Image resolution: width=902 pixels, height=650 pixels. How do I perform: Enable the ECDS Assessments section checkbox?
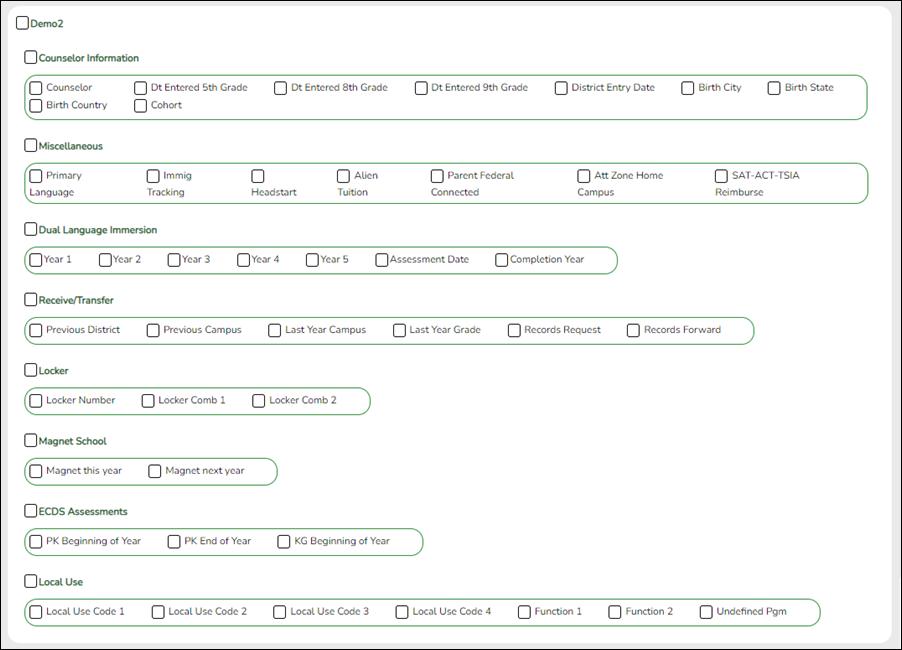pos(30,511)
